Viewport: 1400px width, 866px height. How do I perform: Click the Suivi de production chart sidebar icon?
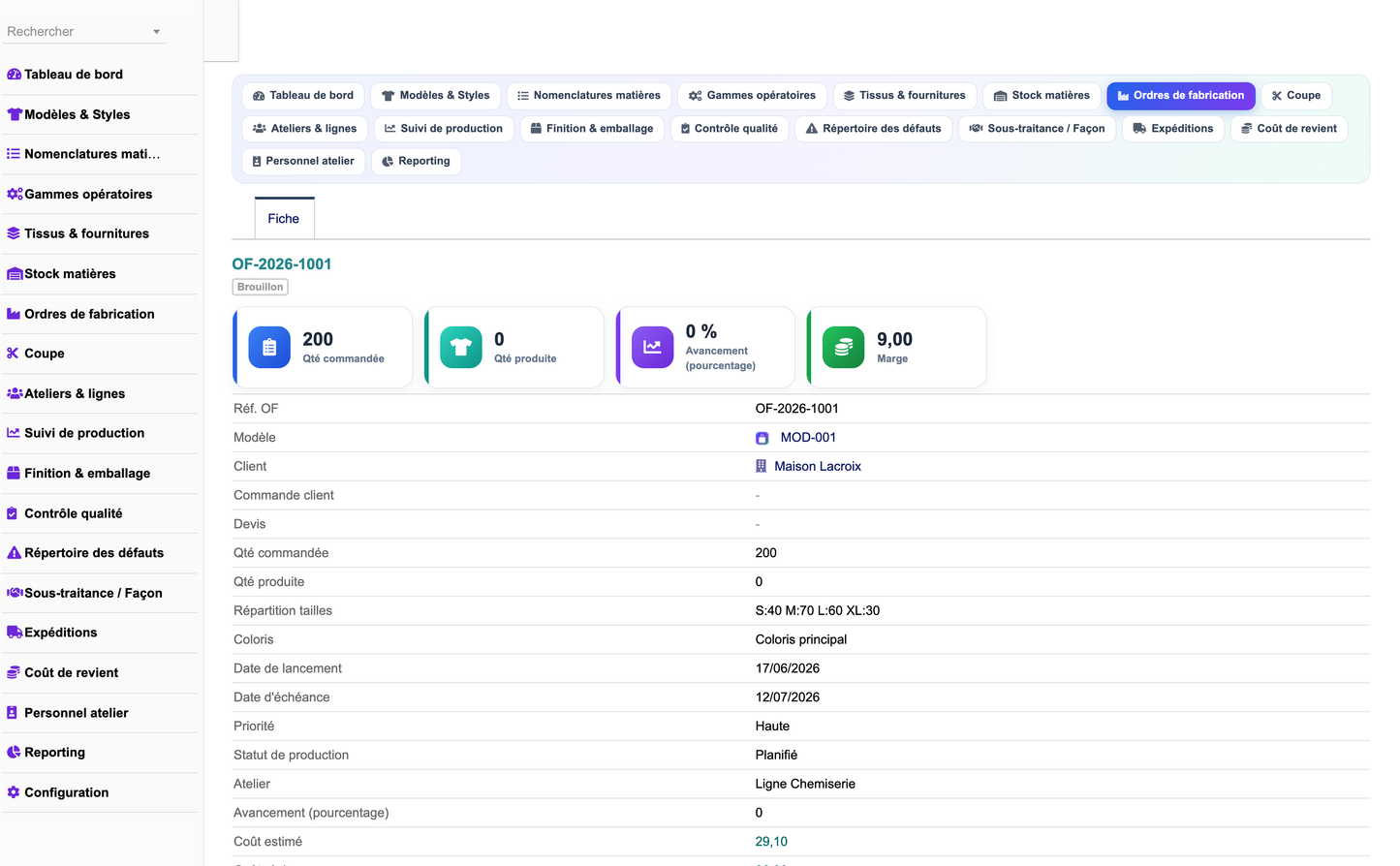(x=14, y=433)
